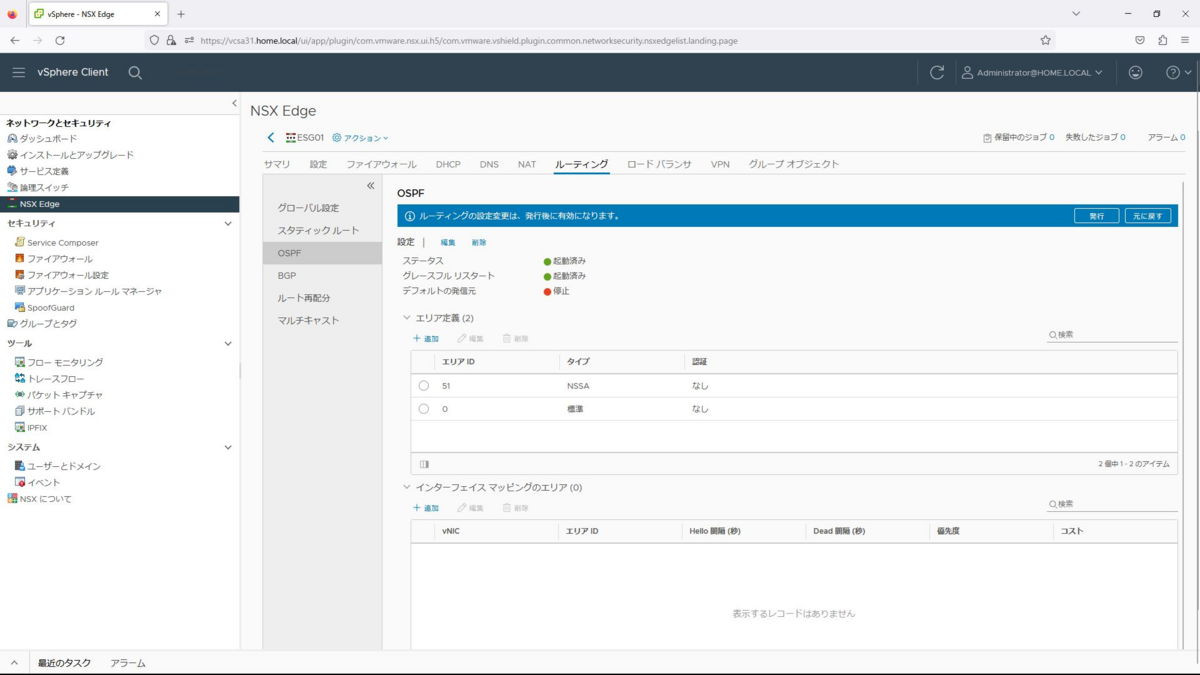This screenshot has width=1200, height=675.
Task: Open ユーザーとドメイン
Action: pyautogui.click(x=63, y=467)
